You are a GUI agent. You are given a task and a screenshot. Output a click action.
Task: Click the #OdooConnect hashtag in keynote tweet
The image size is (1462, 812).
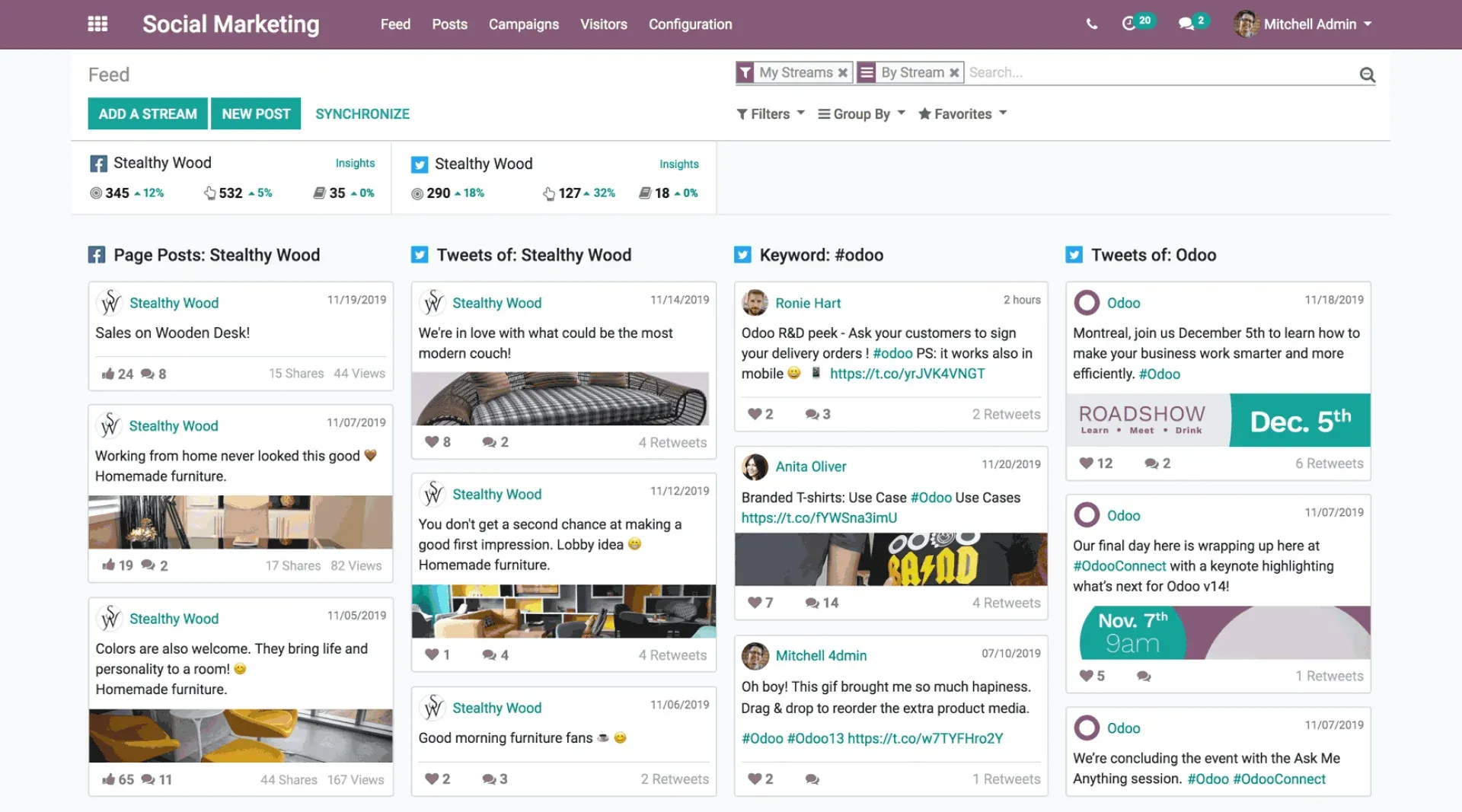click(x=1119, y=566)
